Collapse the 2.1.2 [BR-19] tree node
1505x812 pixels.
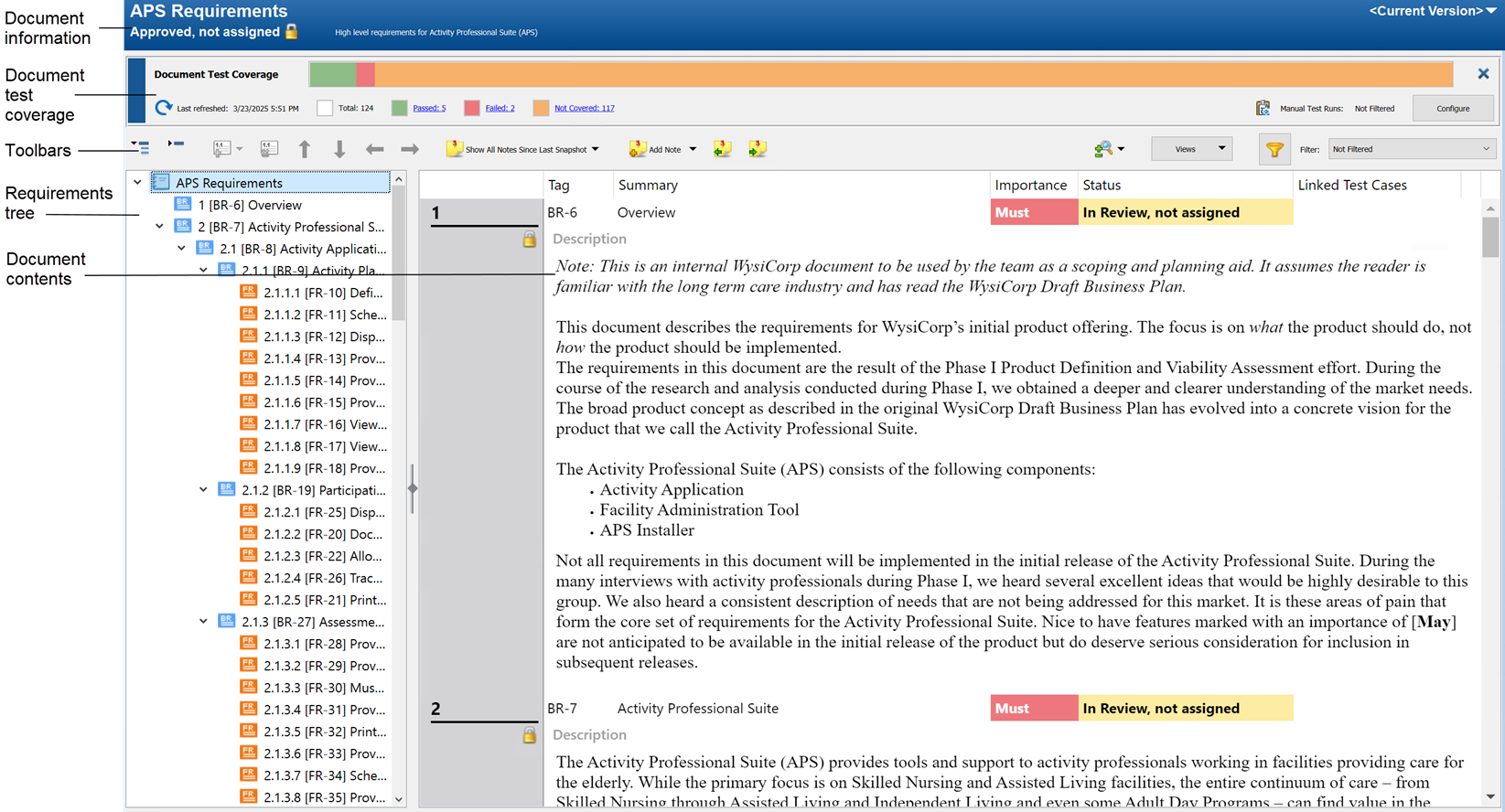point(203,490)
